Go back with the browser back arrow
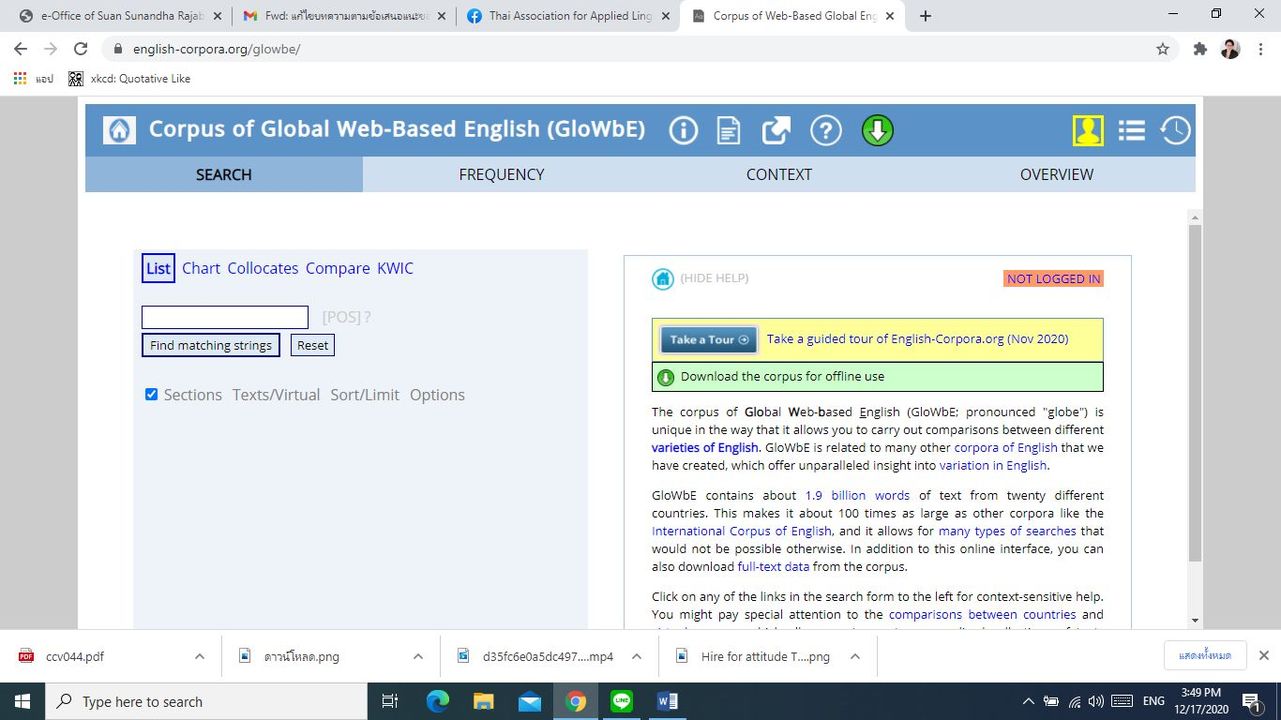This screenshot has height=720, width=1281. point(21,48)
